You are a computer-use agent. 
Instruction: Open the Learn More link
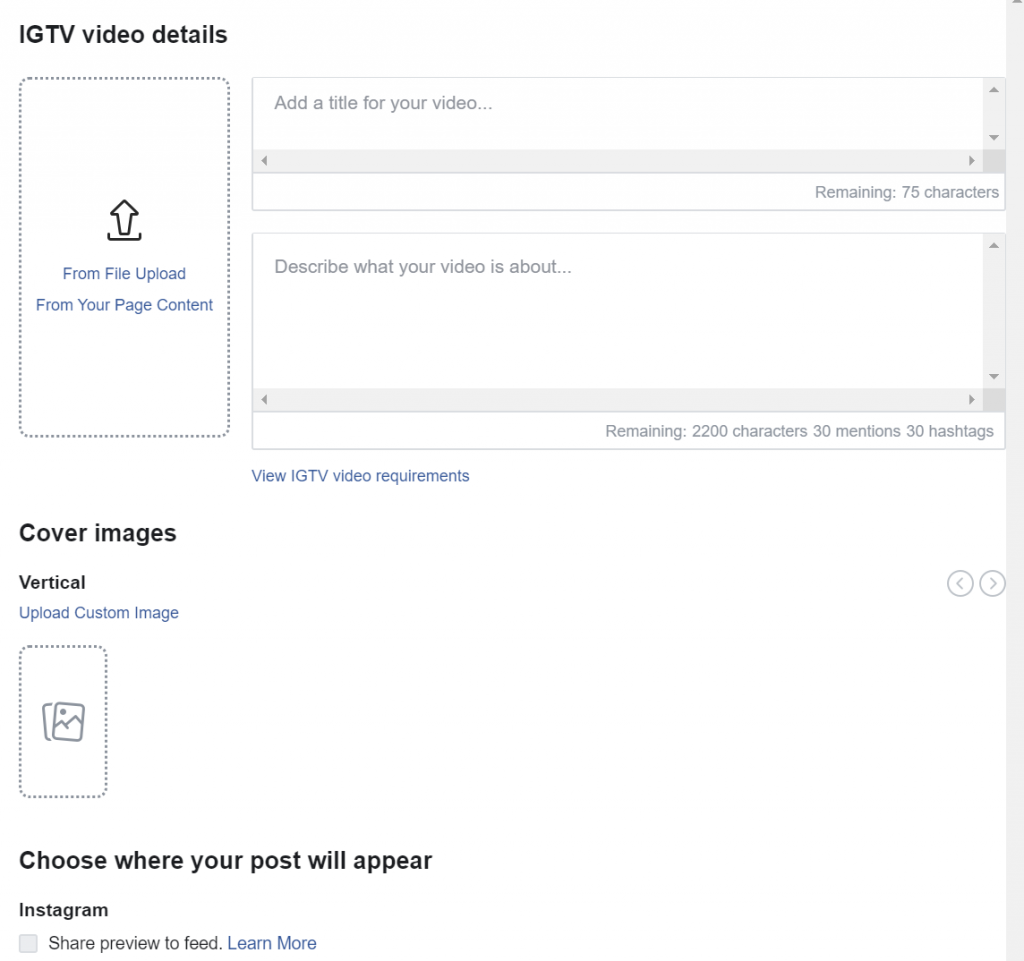[272, 943]
